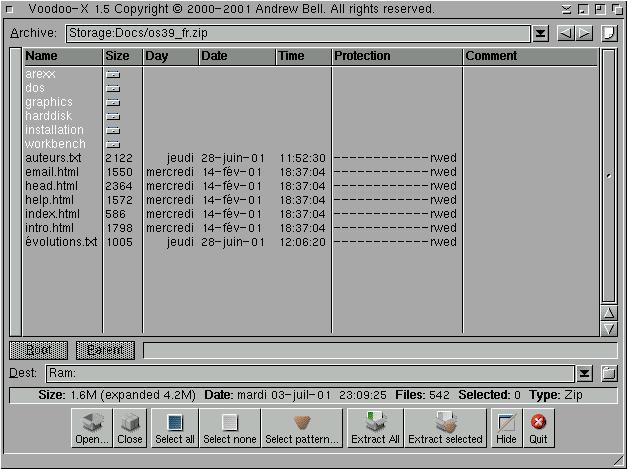The image size is (627, 469).
Task: Click the scroll down arrow
Action: [x=609, y=329]
